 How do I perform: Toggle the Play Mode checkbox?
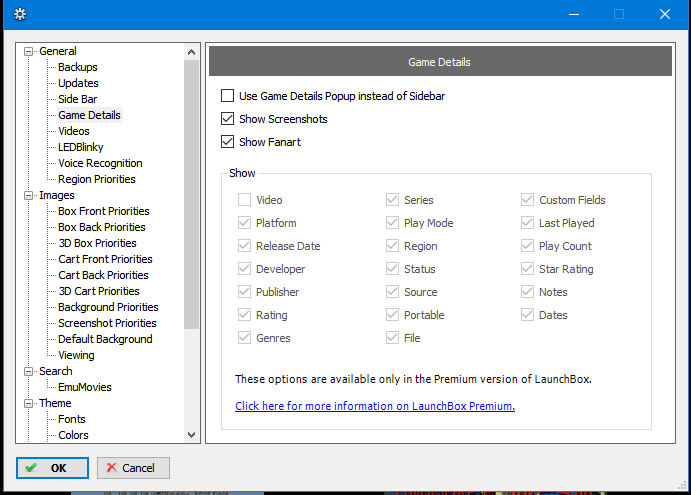[x=392, y=223]
